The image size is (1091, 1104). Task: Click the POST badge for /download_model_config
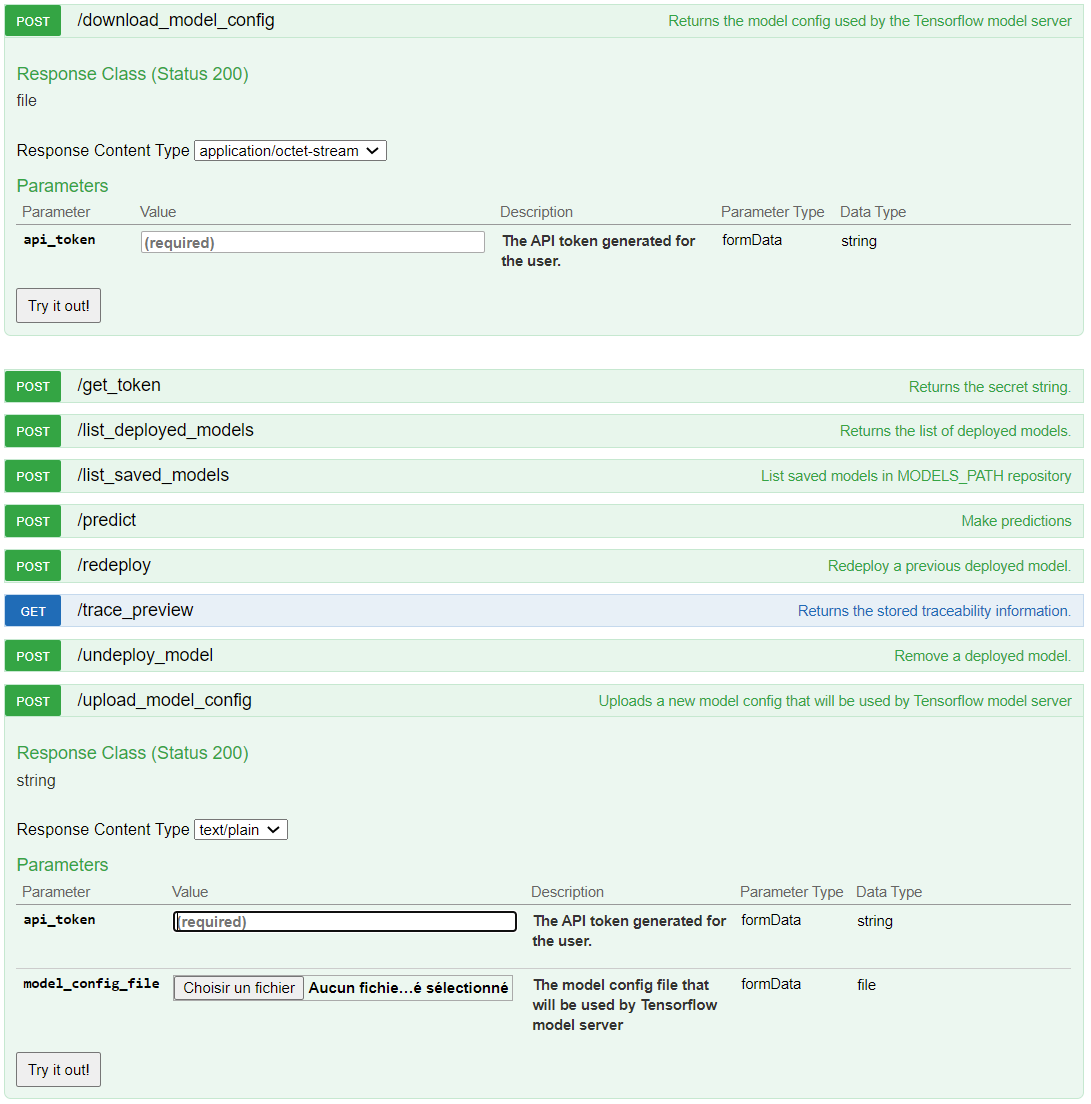33,21
